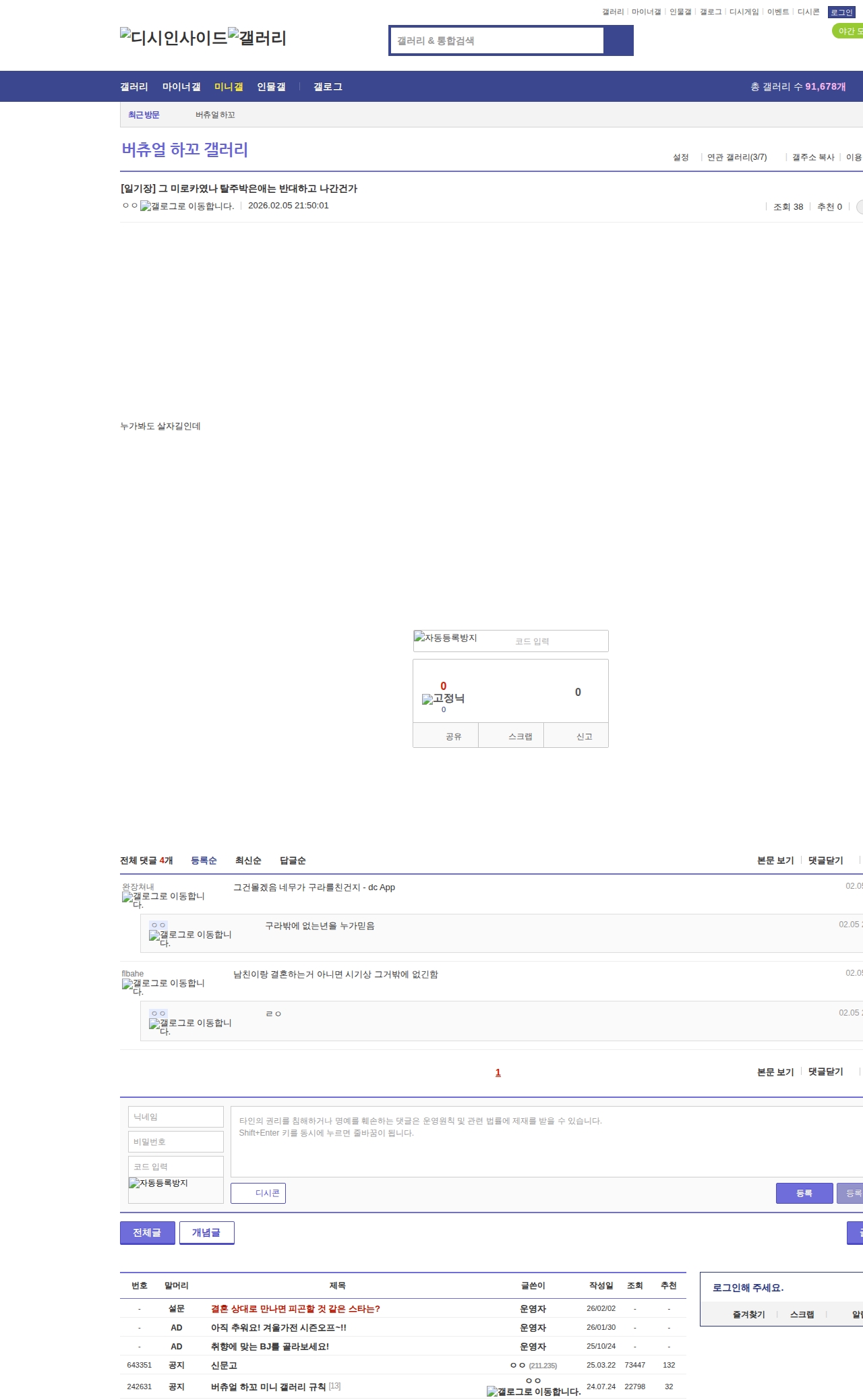Click the 신고 report button under the post

tap(584, 736)
